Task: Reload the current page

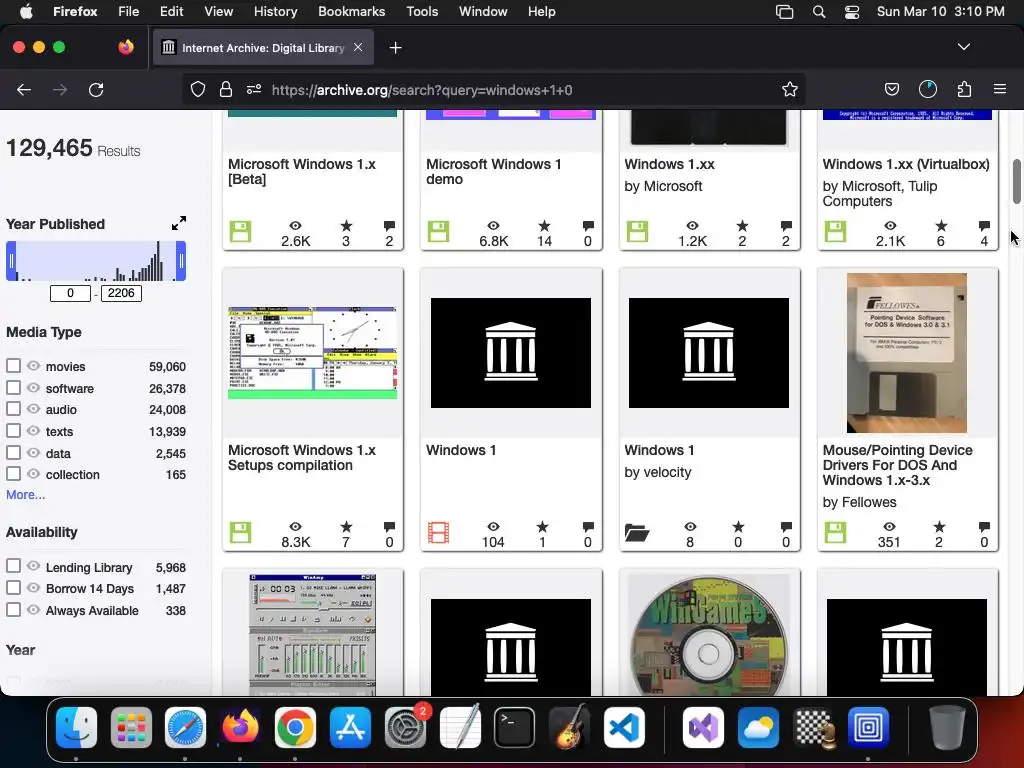Action: click(96, 89)
